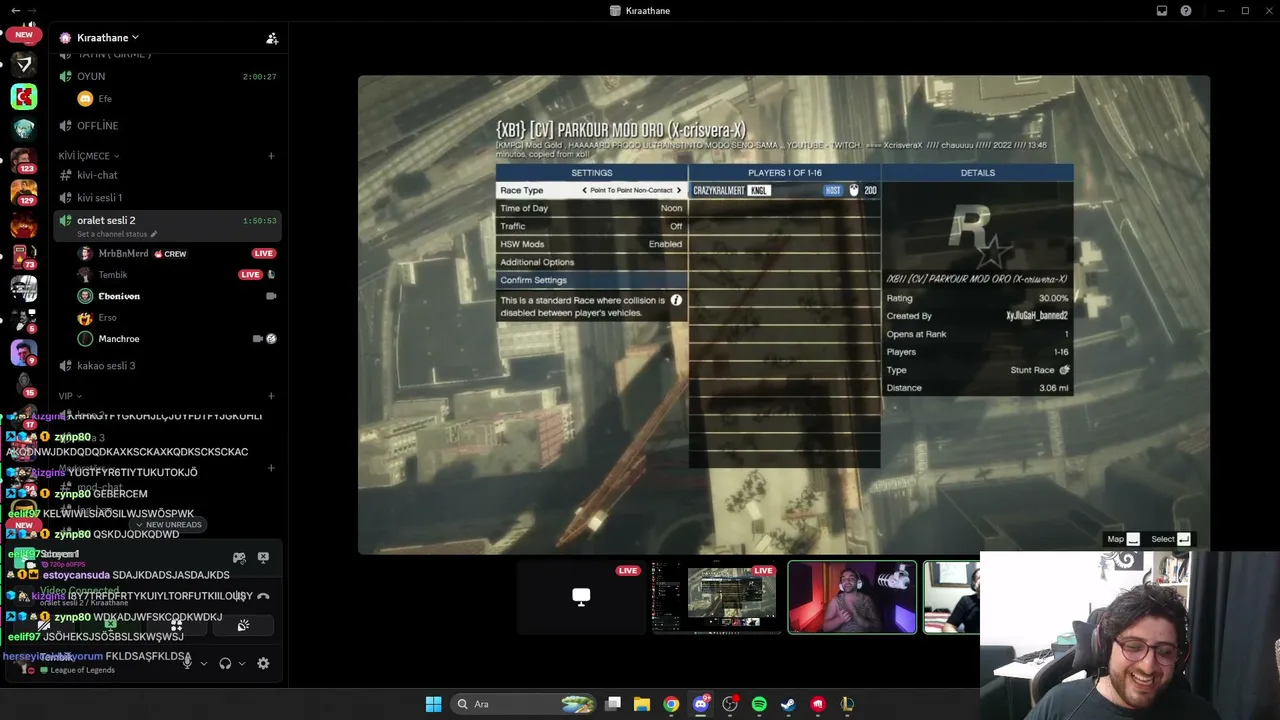
Task: Stop screen sharing with the monitor X icon
Action: (263, 558)
